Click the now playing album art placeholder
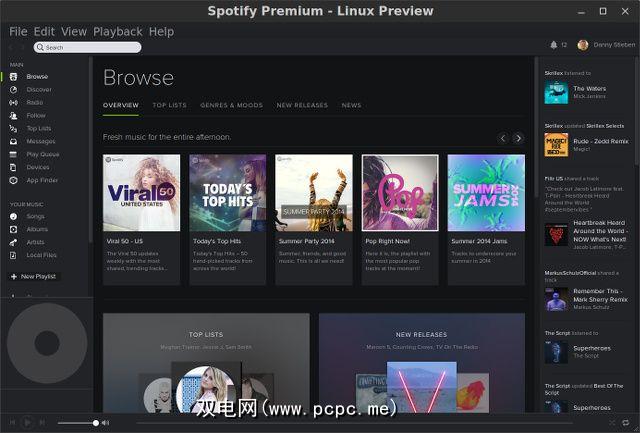Screen dimensions: 640x433 click(x=47, y=343)
